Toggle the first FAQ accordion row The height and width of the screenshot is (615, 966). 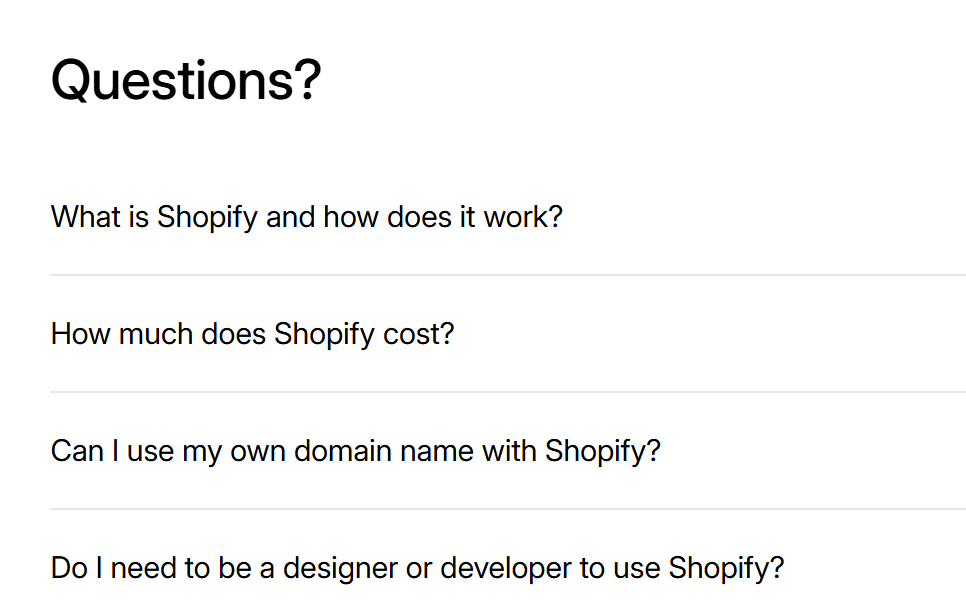(x=307, y=216)
